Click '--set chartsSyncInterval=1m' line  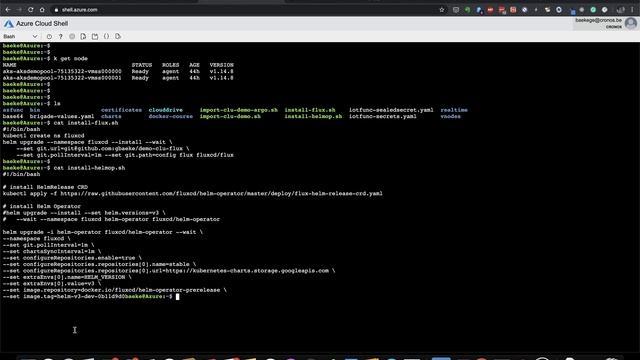(x=52, y=251)
